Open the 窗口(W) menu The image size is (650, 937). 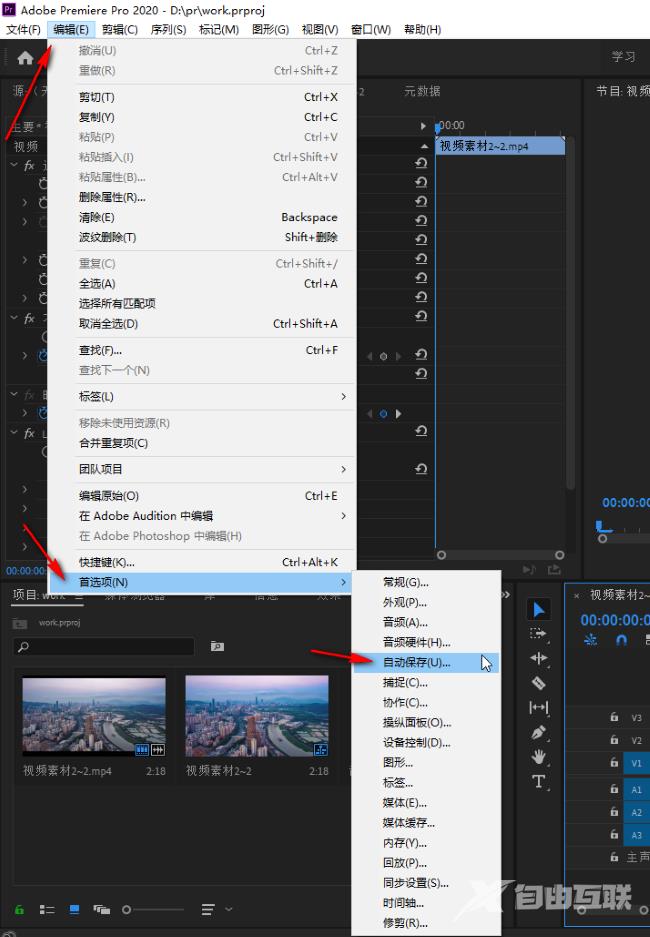coord(370,29)
